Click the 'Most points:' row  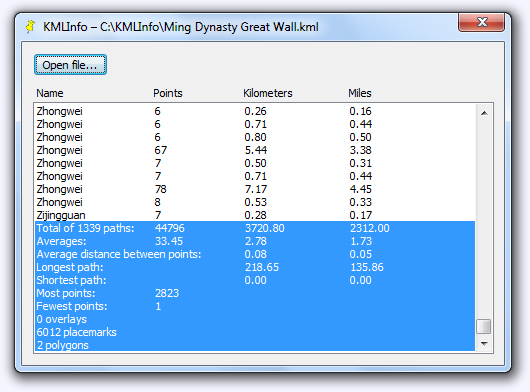(255, 293)
